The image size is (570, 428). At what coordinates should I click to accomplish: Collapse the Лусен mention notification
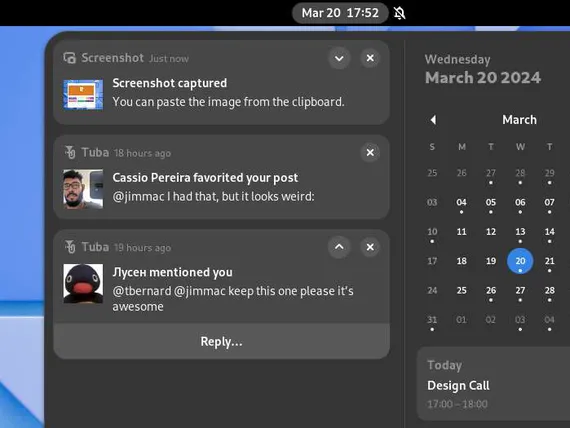(x=339, y=247)
